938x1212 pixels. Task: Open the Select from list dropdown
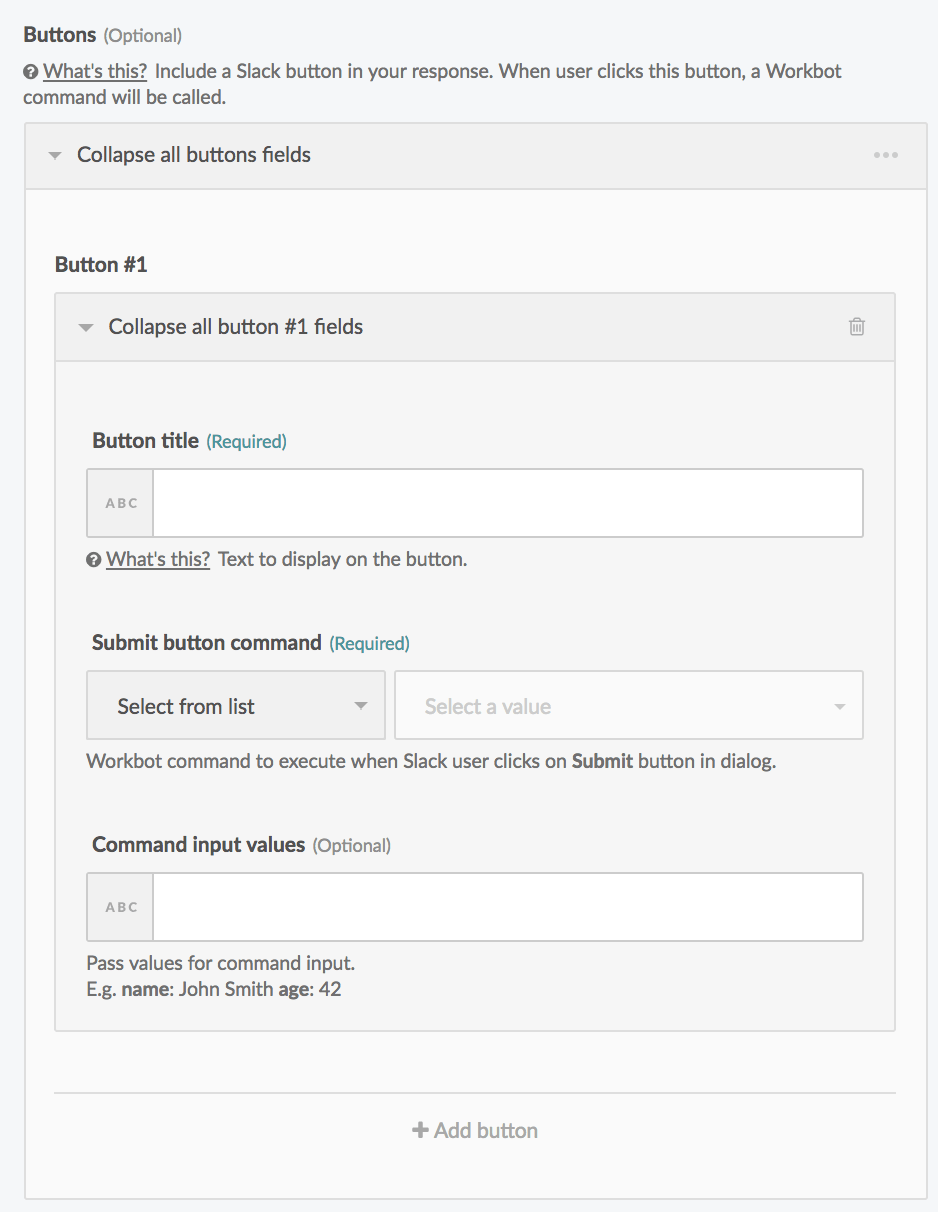point(236,705)
